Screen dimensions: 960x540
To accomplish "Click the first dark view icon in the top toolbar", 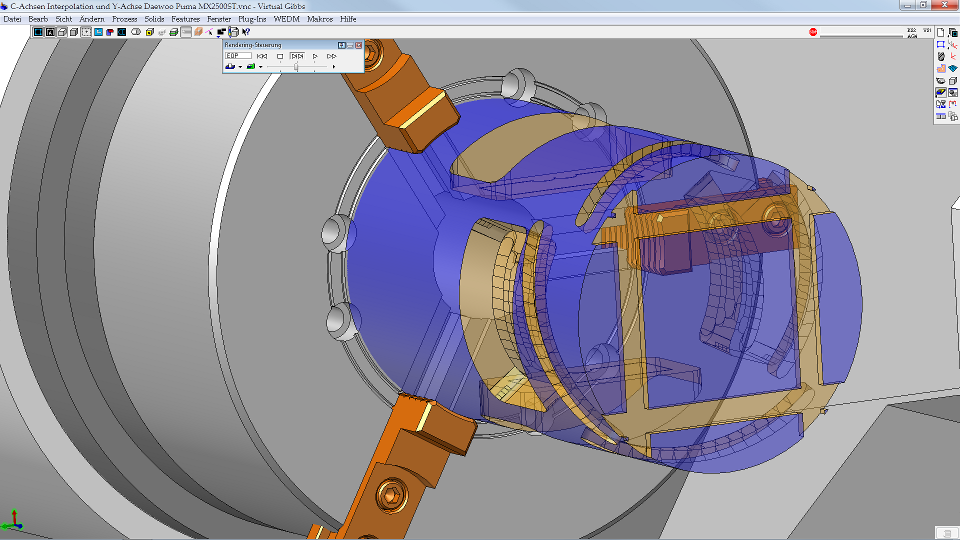I will pyautogui.click(x=38, y=32).
